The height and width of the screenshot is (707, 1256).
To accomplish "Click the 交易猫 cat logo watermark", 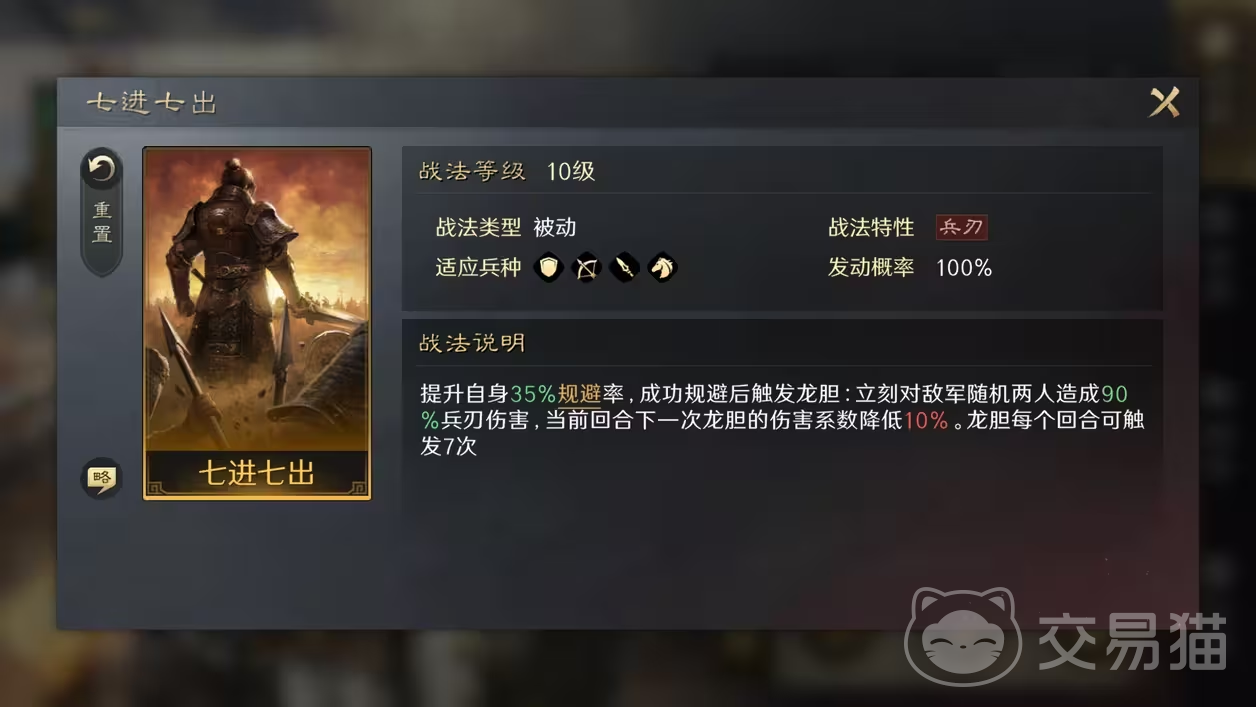I will pos(962,636).
